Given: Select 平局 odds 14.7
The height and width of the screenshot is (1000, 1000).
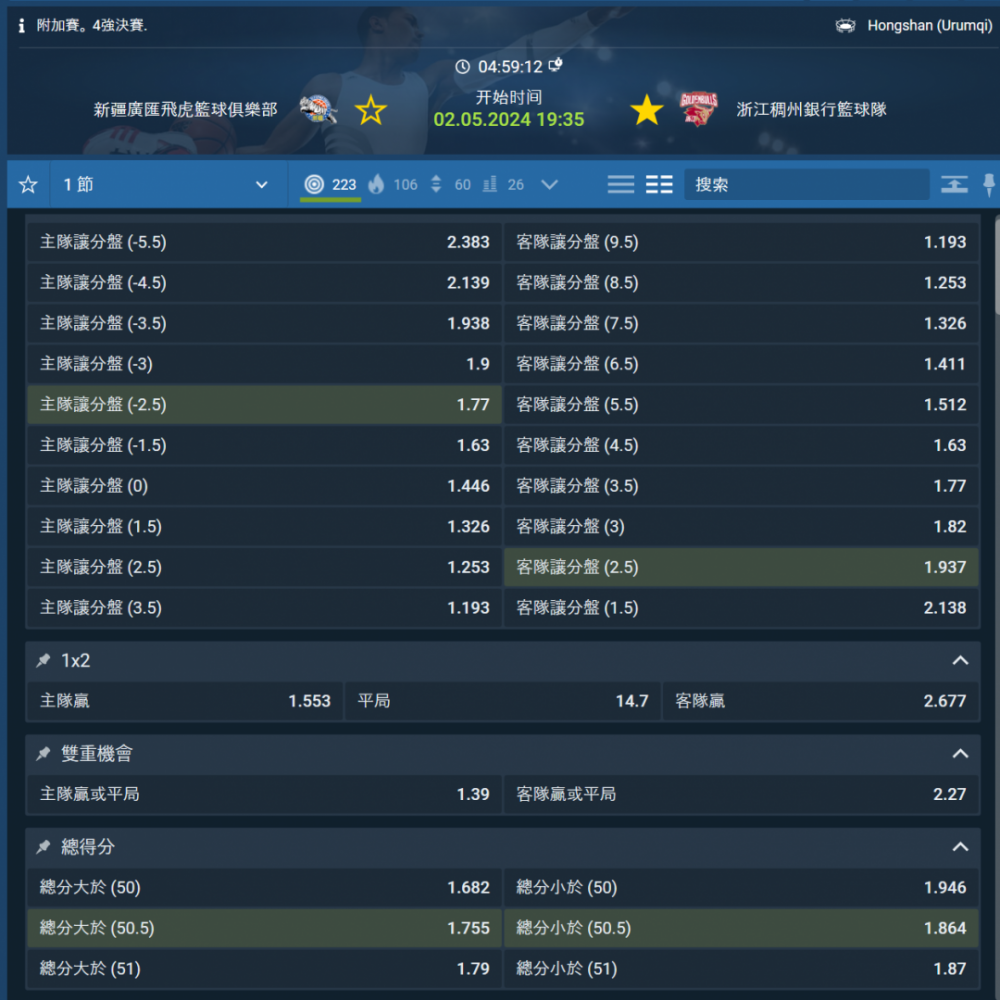Looking at the screenshot, I should [503, 702].
